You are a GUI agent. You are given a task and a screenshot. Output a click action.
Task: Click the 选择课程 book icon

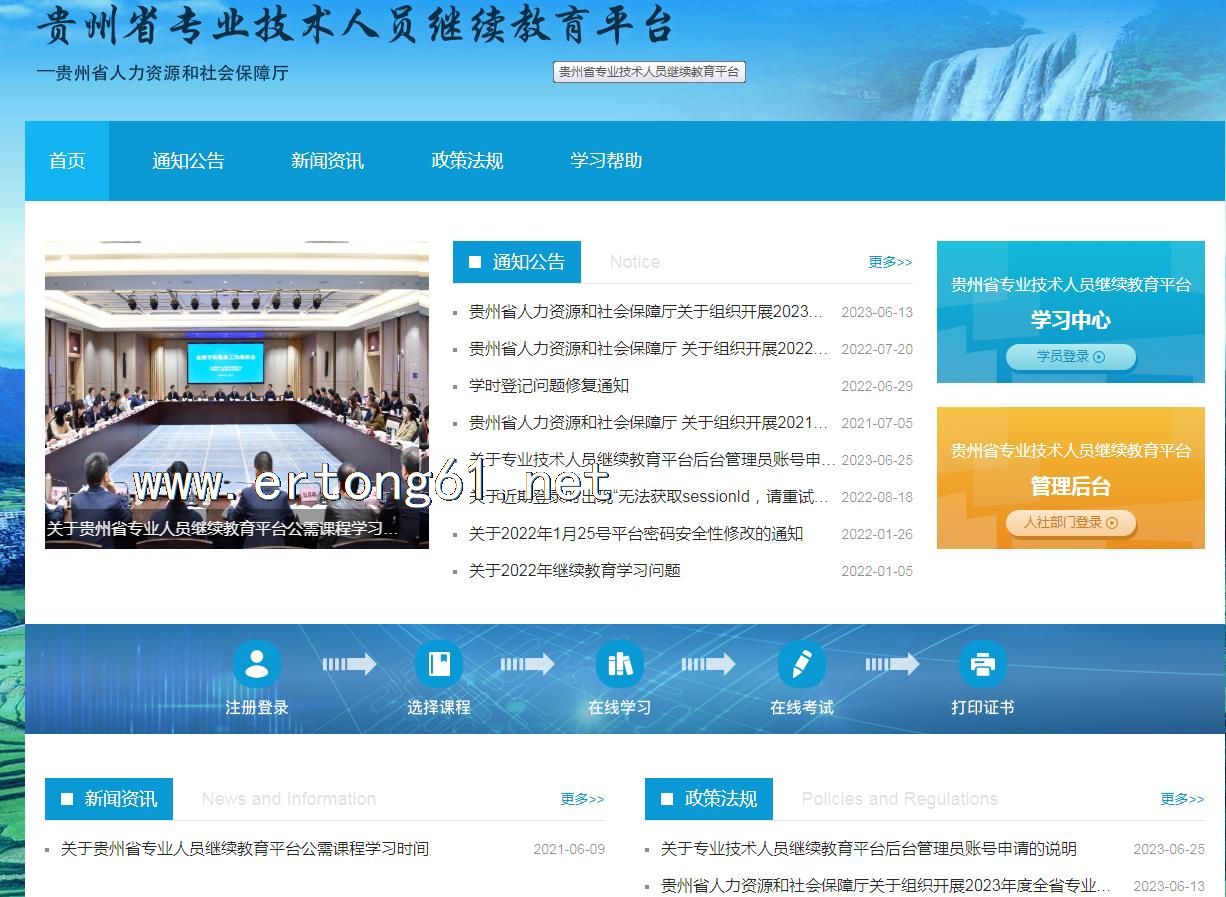point(438,664)
